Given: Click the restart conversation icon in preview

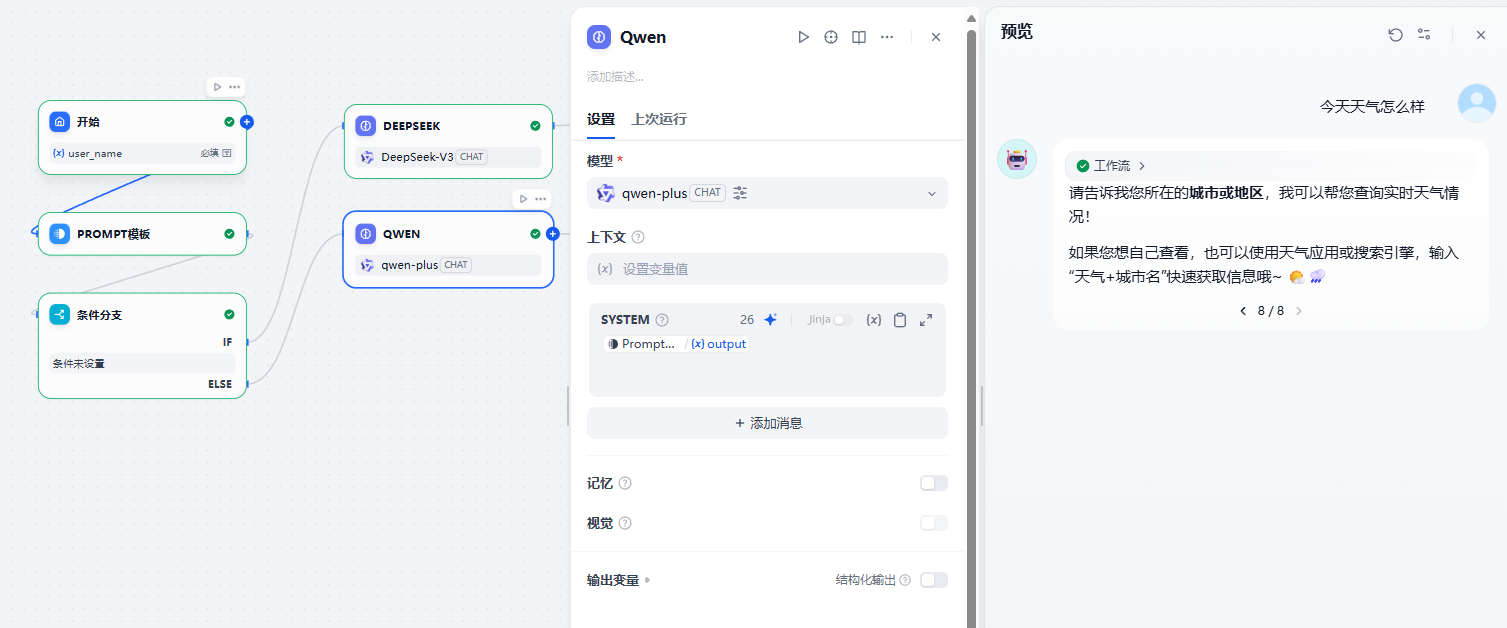Looking at the screenshot, I should click(1396, 35).
